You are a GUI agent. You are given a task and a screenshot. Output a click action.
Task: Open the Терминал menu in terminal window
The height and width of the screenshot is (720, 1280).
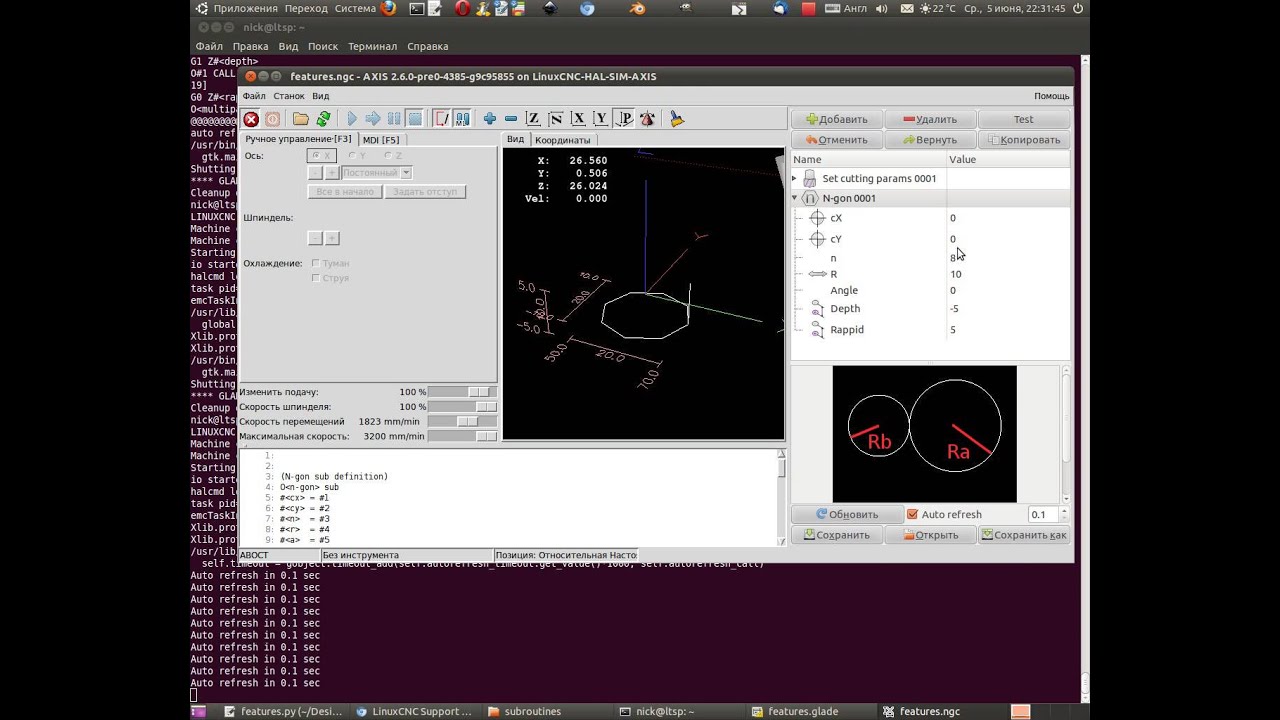coord(372,46)
